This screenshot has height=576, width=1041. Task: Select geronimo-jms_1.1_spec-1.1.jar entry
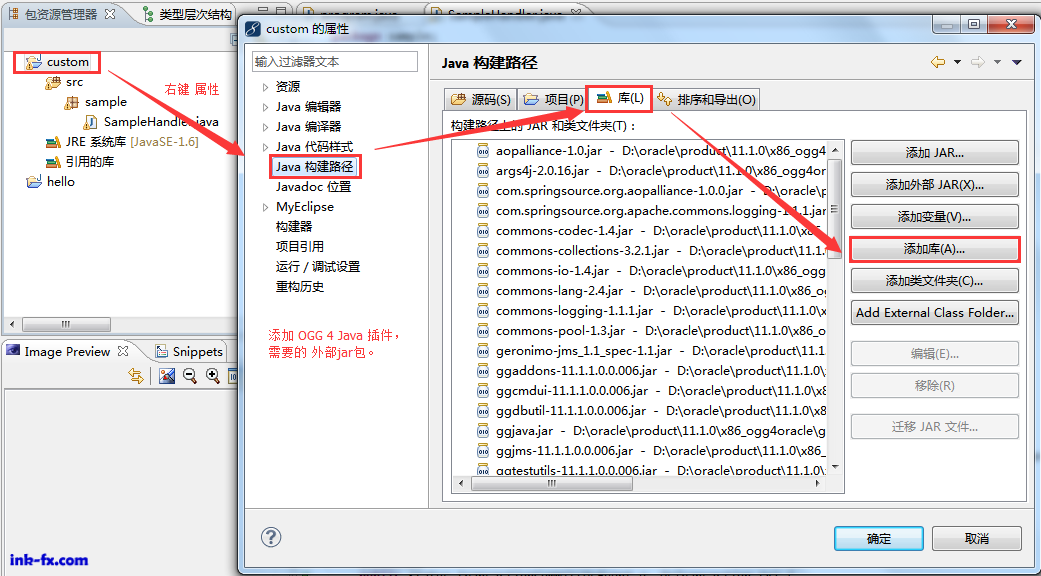(651, 350)
